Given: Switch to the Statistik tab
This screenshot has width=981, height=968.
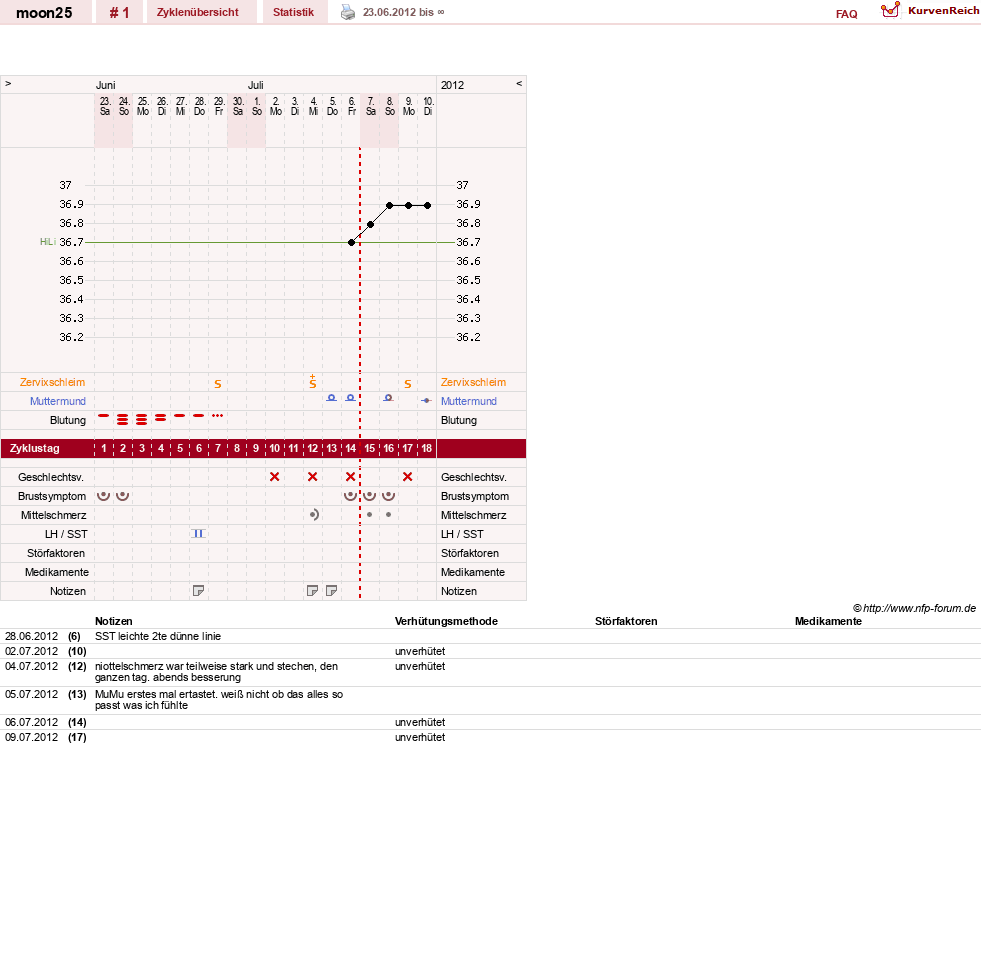Looking at the screenshot, I should pyautogui.click(x=293, y=12).
